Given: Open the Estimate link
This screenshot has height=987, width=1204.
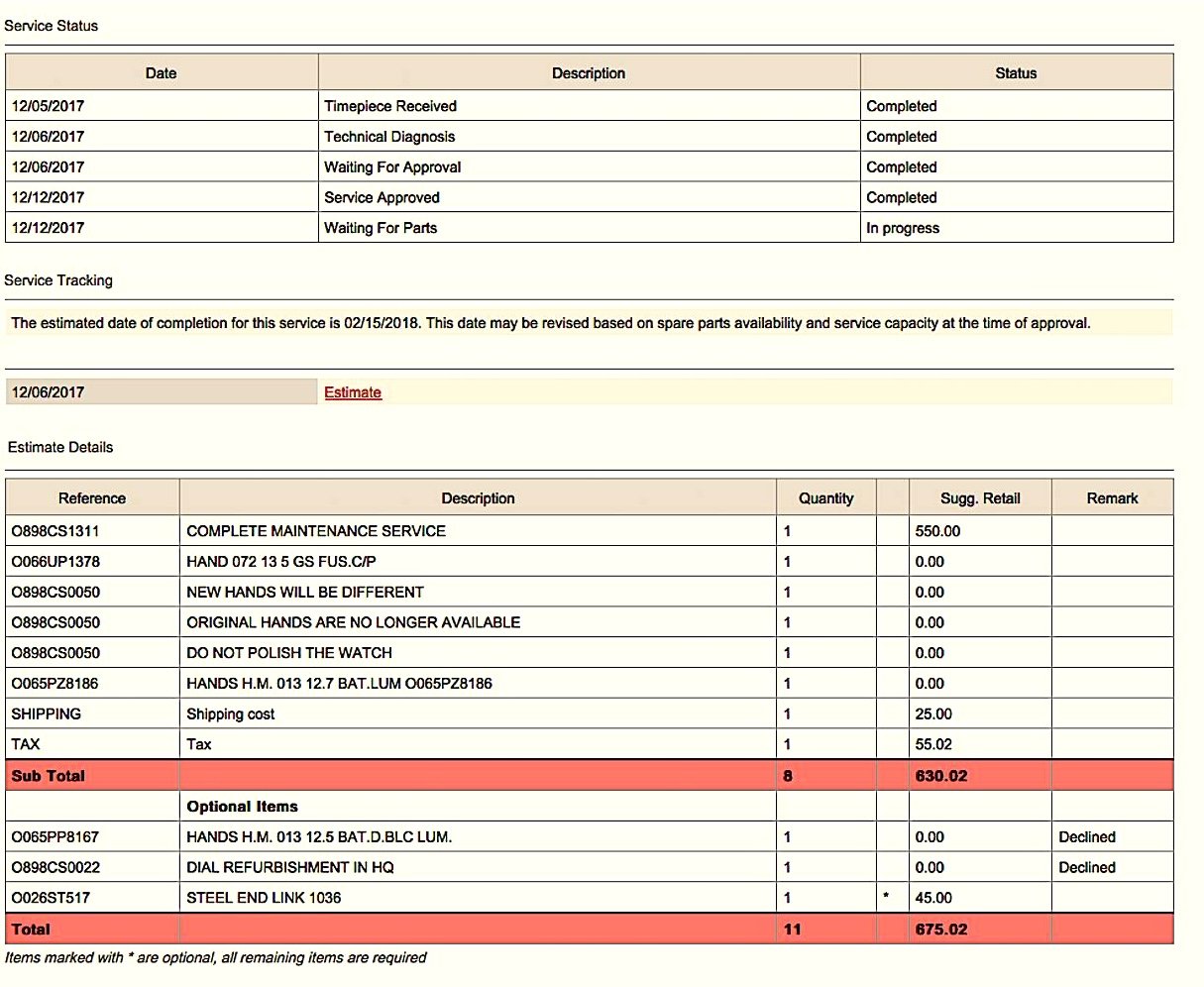Looking at the screenshot, I should (x=352, y=392).
